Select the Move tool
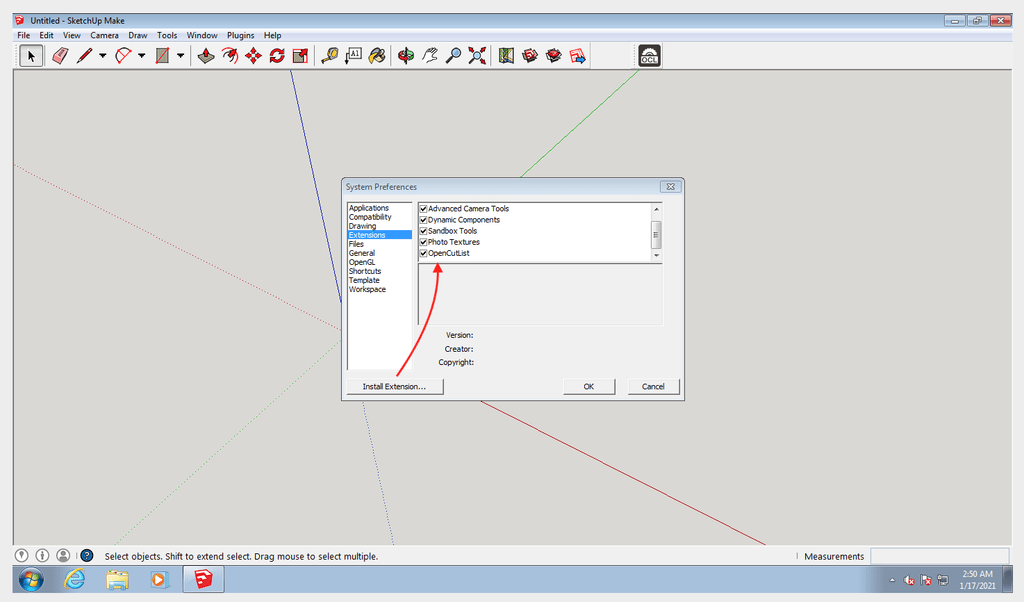This screenshot has width=1024, height=602. 253,56
